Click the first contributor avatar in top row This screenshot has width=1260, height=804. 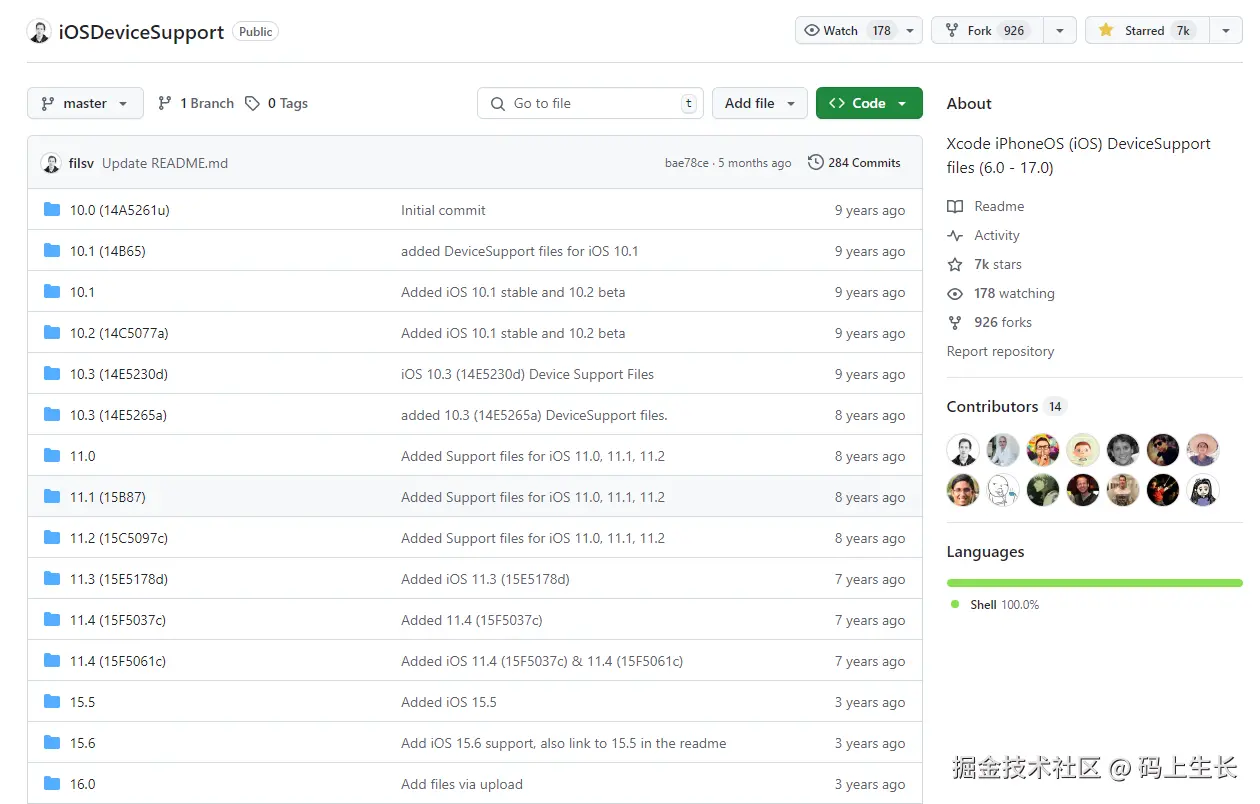point(963,450)
